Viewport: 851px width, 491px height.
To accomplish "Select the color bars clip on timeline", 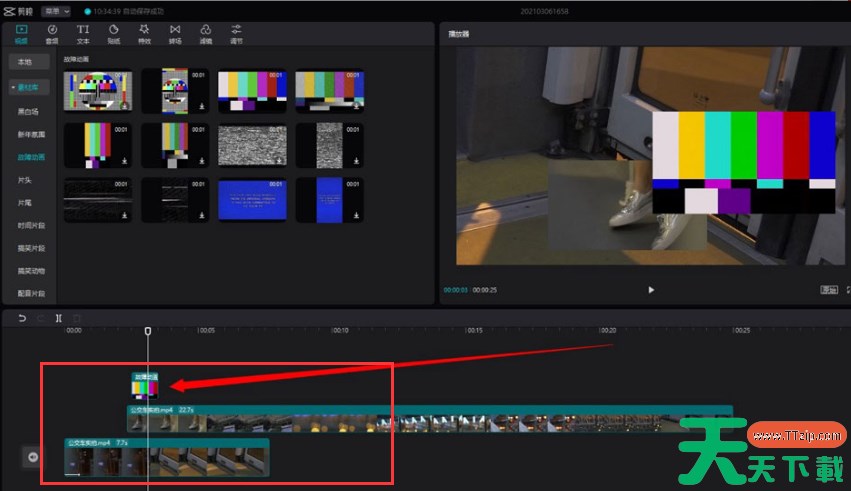I will click(x=147, y=386).
